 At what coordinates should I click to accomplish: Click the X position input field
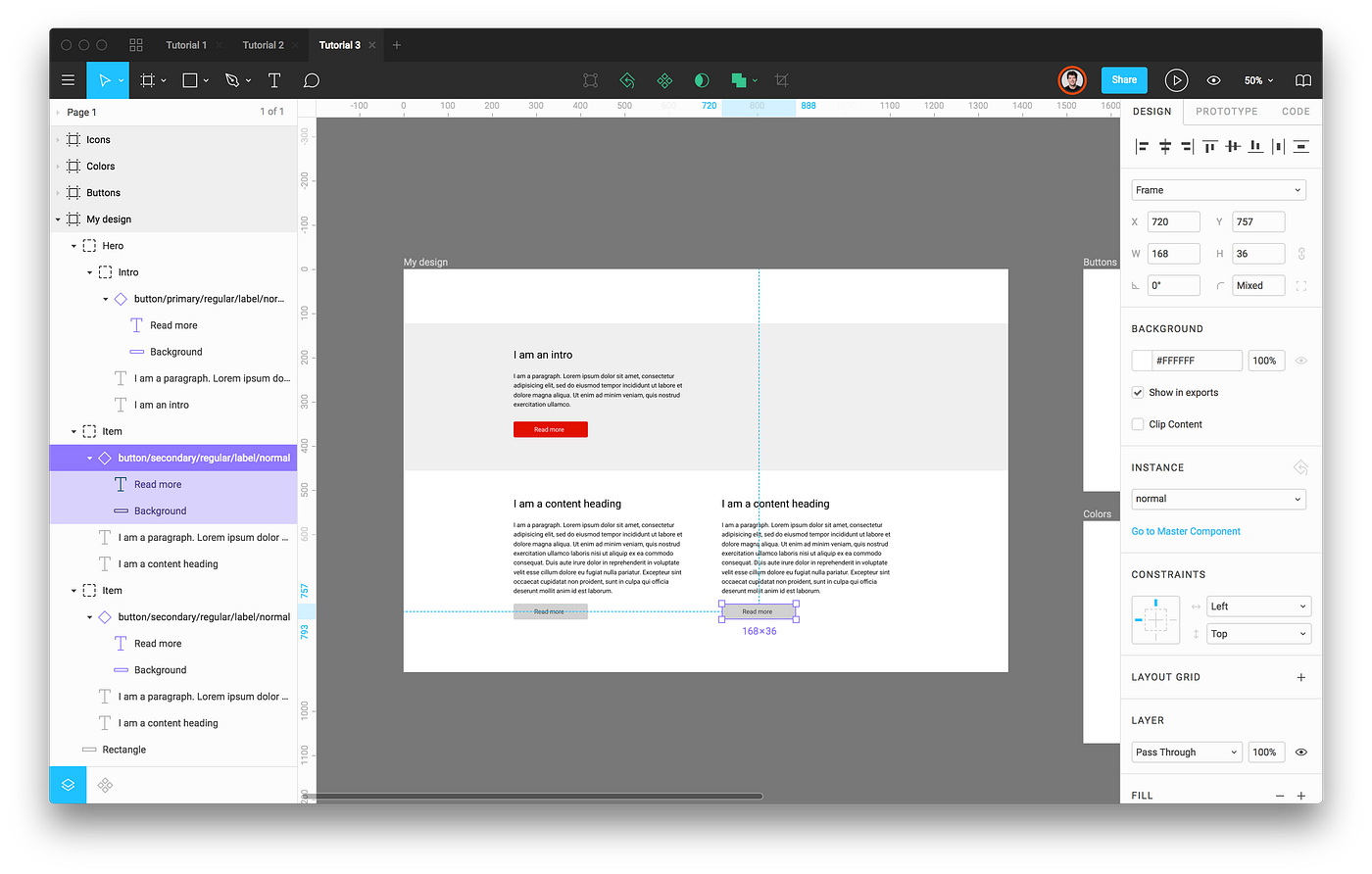[1174, 222]
